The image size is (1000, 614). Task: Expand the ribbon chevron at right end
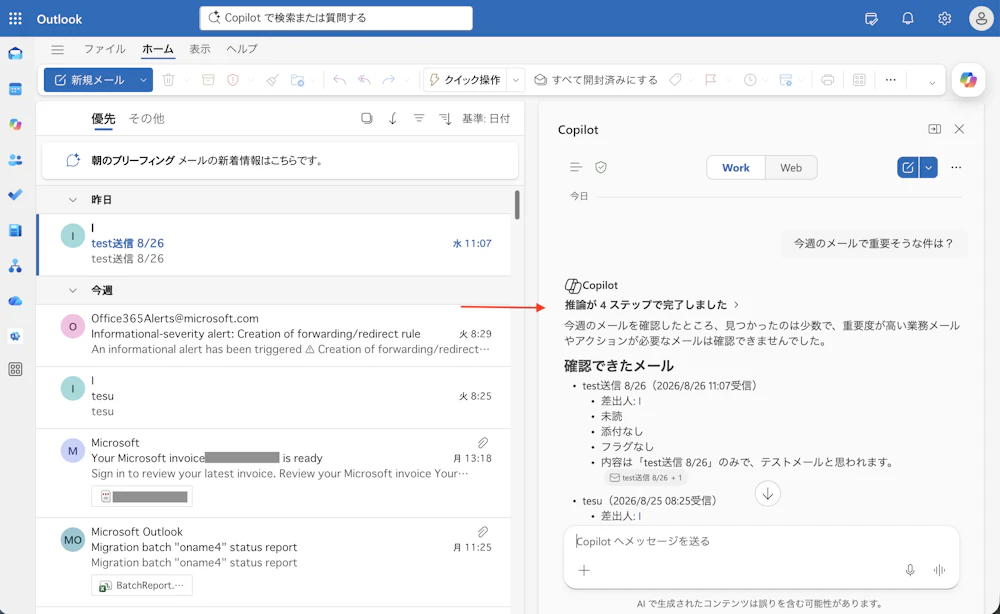932,82
